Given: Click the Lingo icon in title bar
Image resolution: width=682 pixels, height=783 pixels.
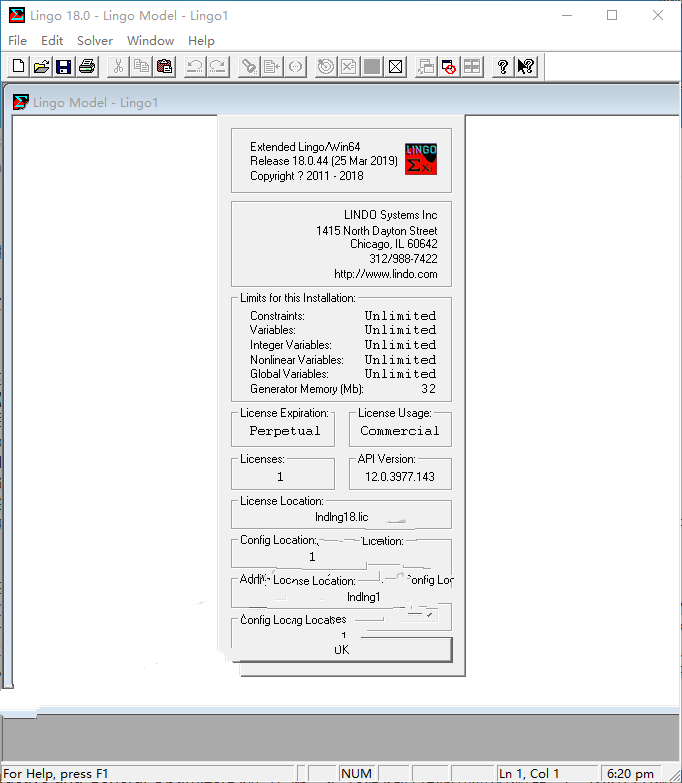Looking at the screenshot, I should [x=16, y=15].
